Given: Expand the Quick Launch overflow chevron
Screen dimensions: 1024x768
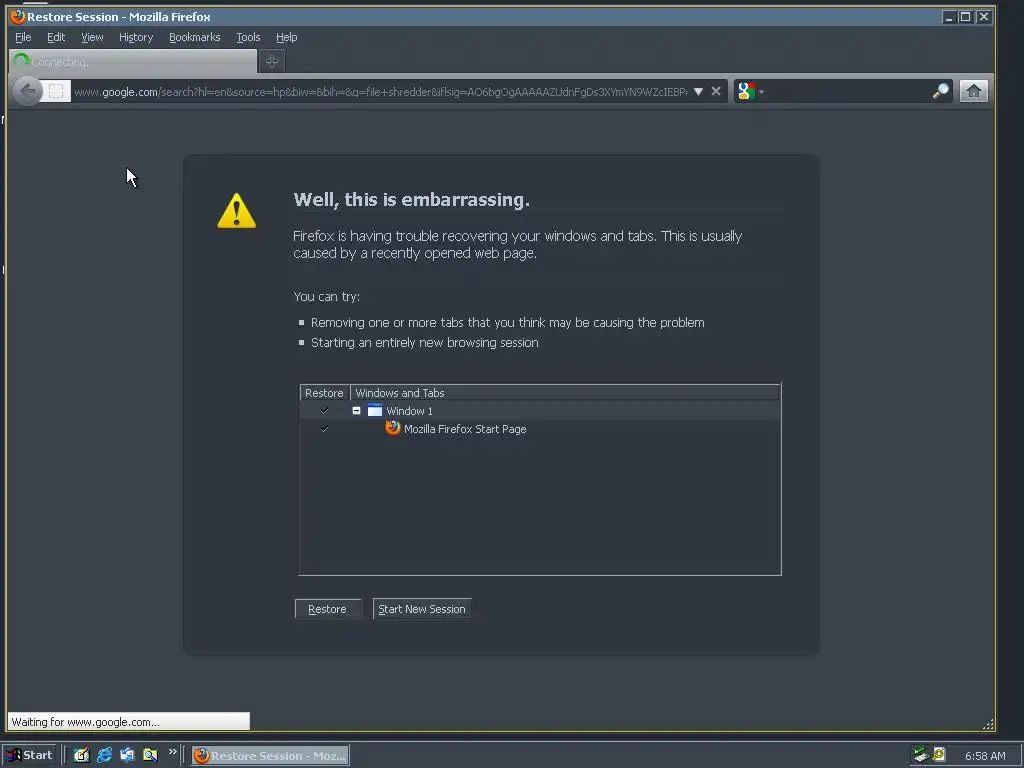Looking at the screenshot, I should coord(172,752).
